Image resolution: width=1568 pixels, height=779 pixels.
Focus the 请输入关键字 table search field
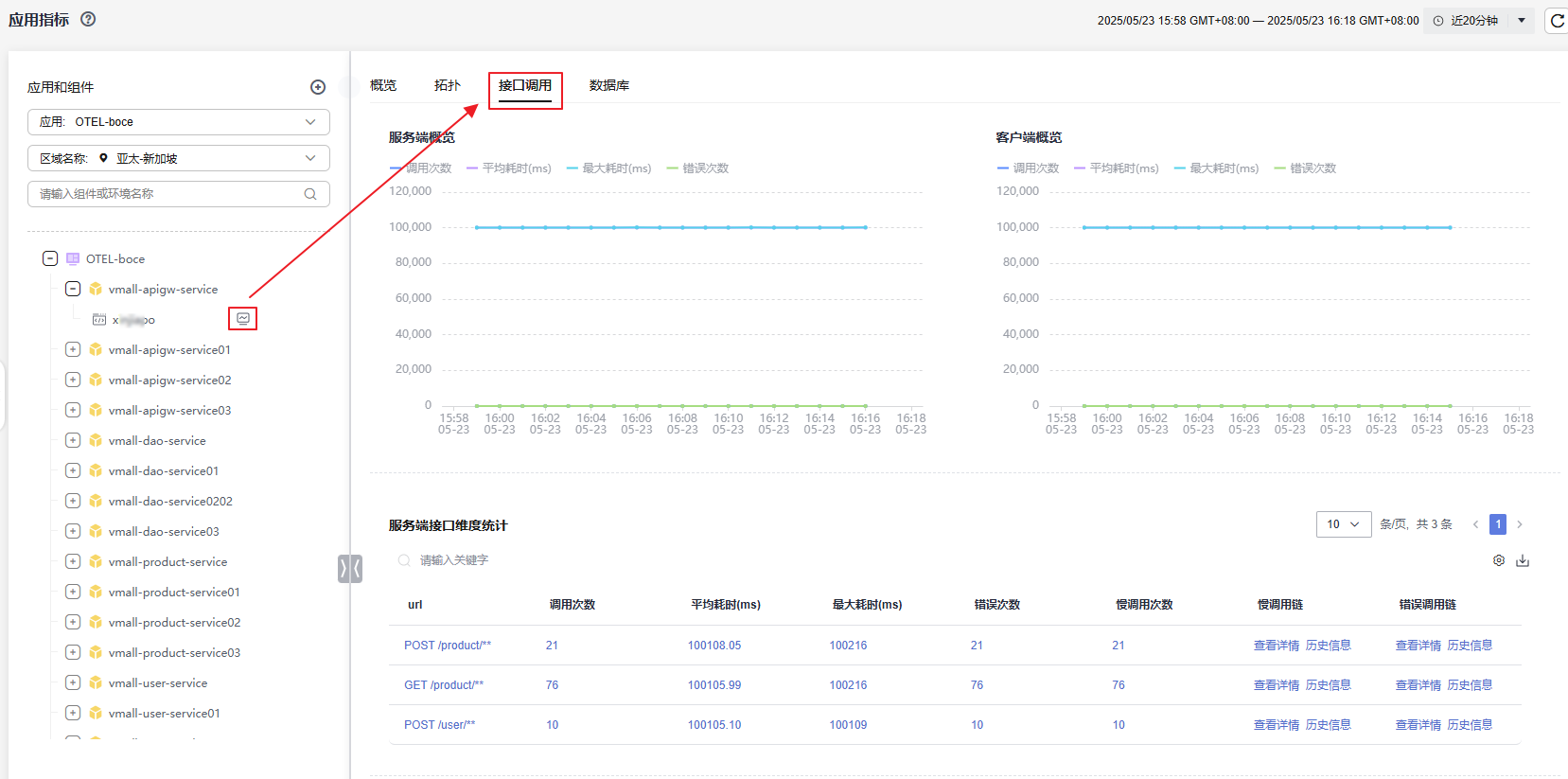coord(454,560)
